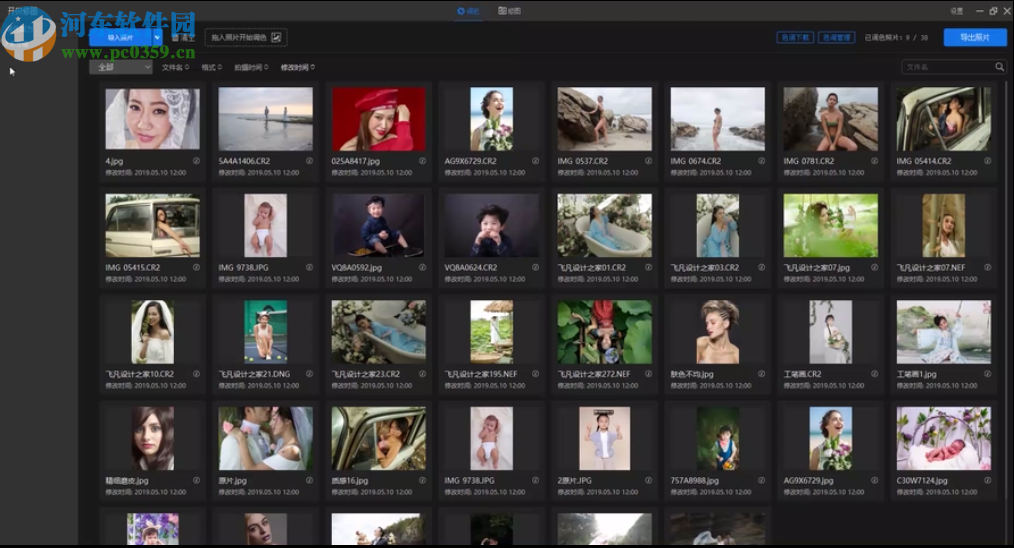
Task: Toggle sort by format (格式)
Action: click(x=211, y=67)
